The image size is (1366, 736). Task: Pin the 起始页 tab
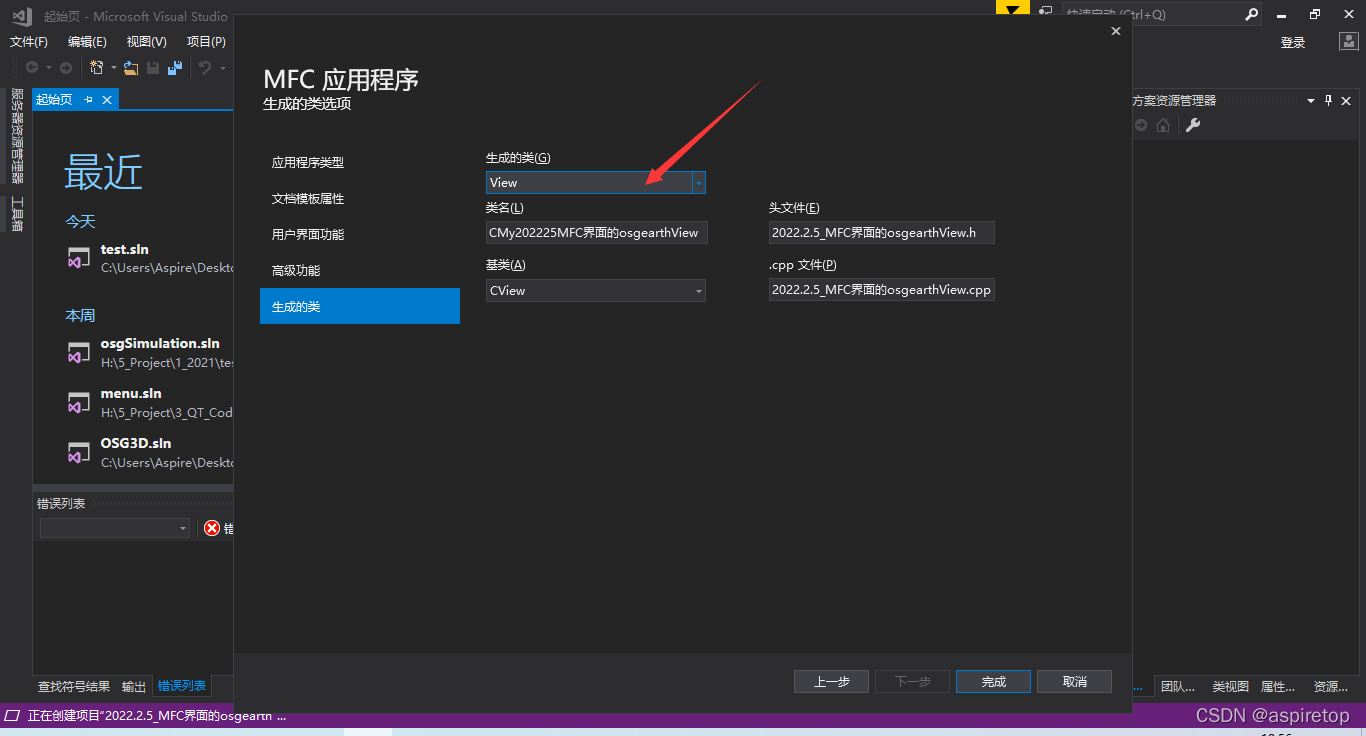88,99
